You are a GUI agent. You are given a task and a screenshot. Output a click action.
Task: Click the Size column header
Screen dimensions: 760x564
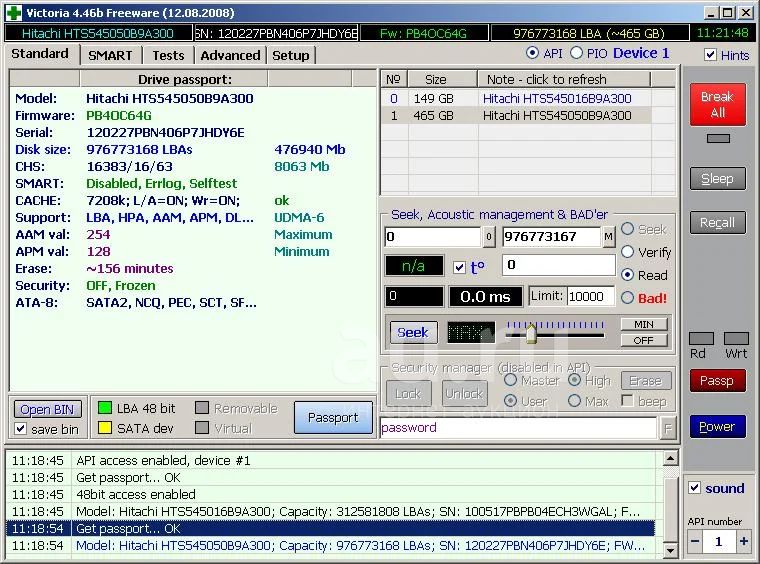point(443,79)
